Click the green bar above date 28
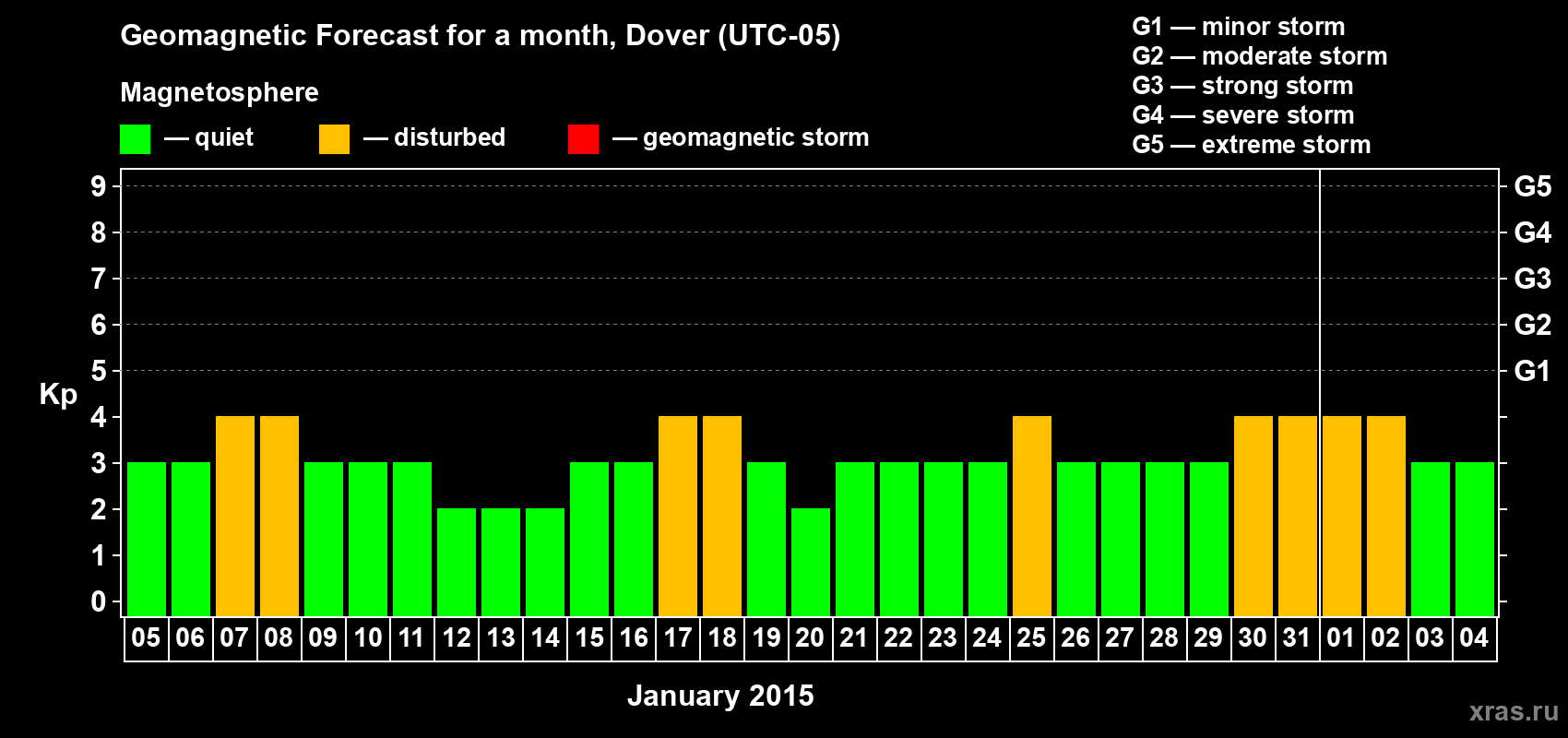Image resolution: width=1568 pixels, height=738 pixels. click(1165, 539)
